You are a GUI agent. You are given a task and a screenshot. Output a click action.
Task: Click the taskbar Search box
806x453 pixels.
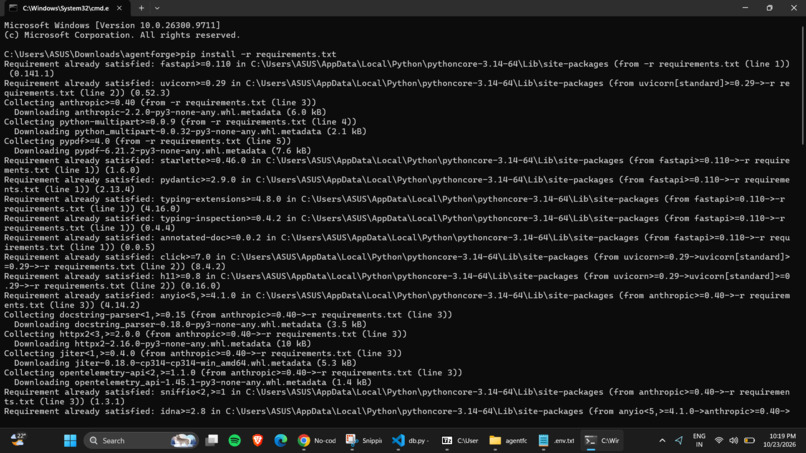141,441
